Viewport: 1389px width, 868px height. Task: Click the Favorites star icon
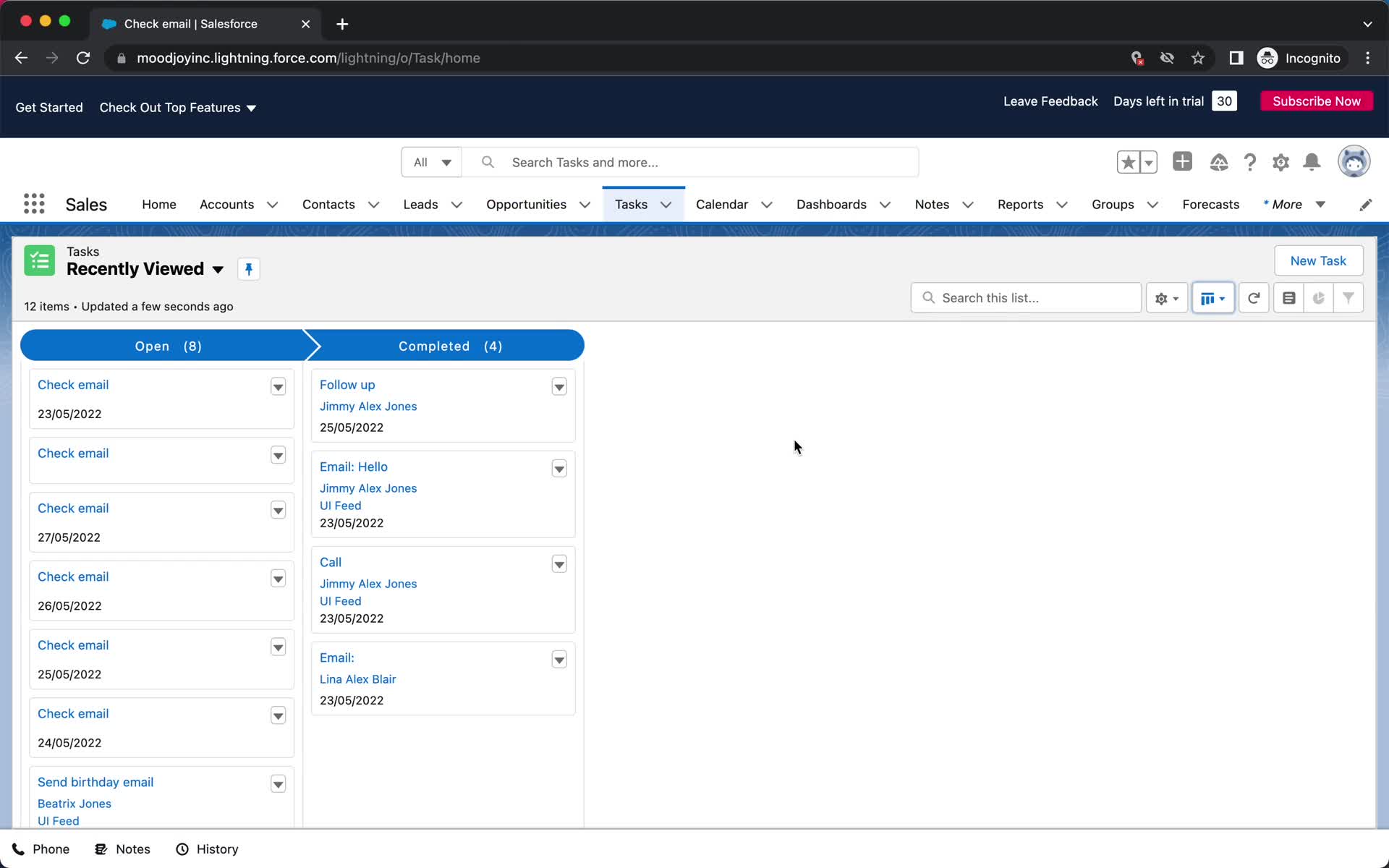1128,162
